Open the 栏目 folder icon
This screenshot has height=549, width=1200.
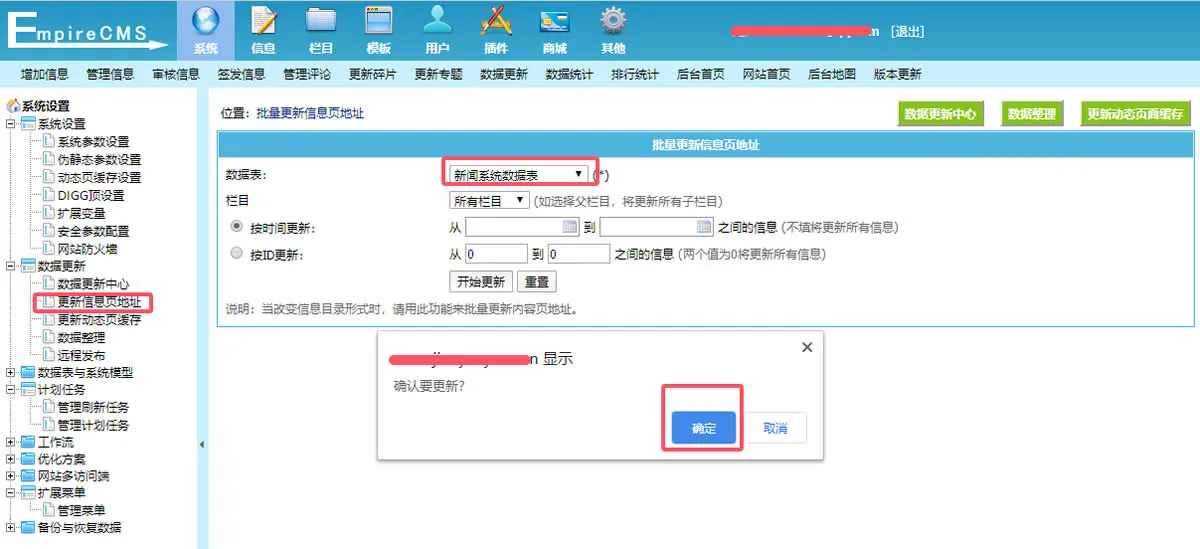pyautogui.click(x=321, y=22)
